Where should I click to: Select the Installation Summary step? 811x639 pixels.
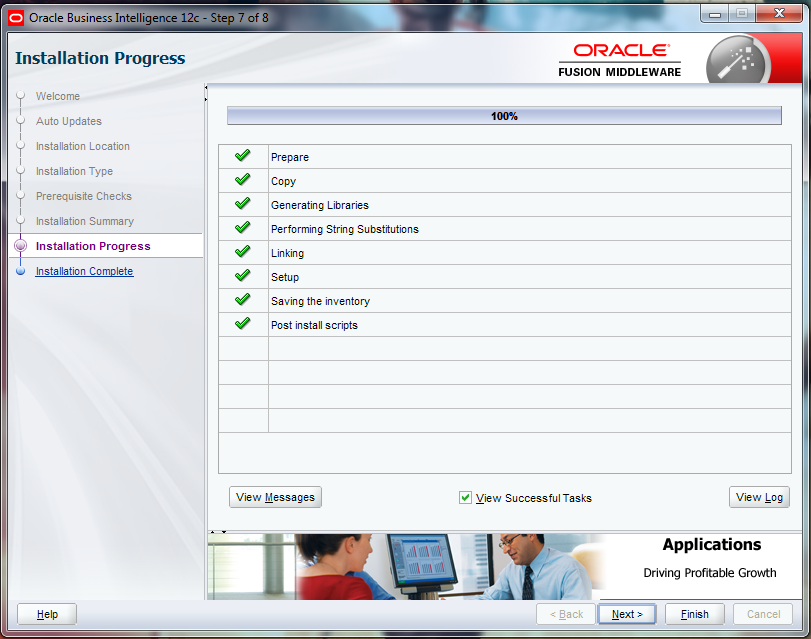[x=85, y=221]
